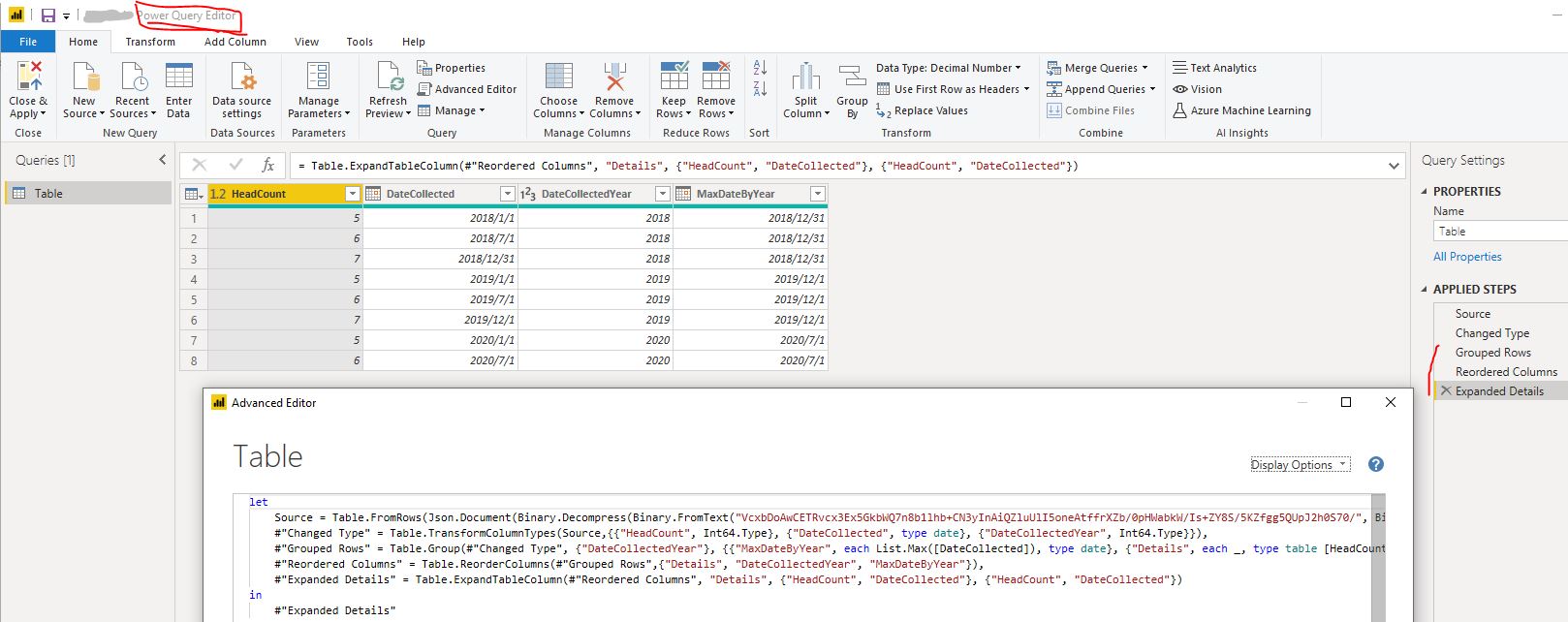Click the query Name input field
This screenshot has height=622, width=1568.
click(1500, 232)
